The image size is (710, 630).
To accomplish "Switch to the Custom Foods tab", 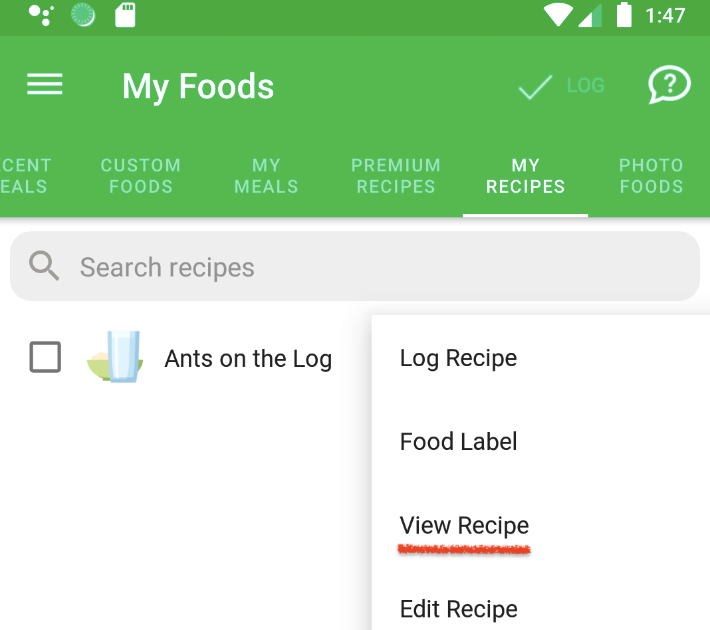I will pos(140,176).
